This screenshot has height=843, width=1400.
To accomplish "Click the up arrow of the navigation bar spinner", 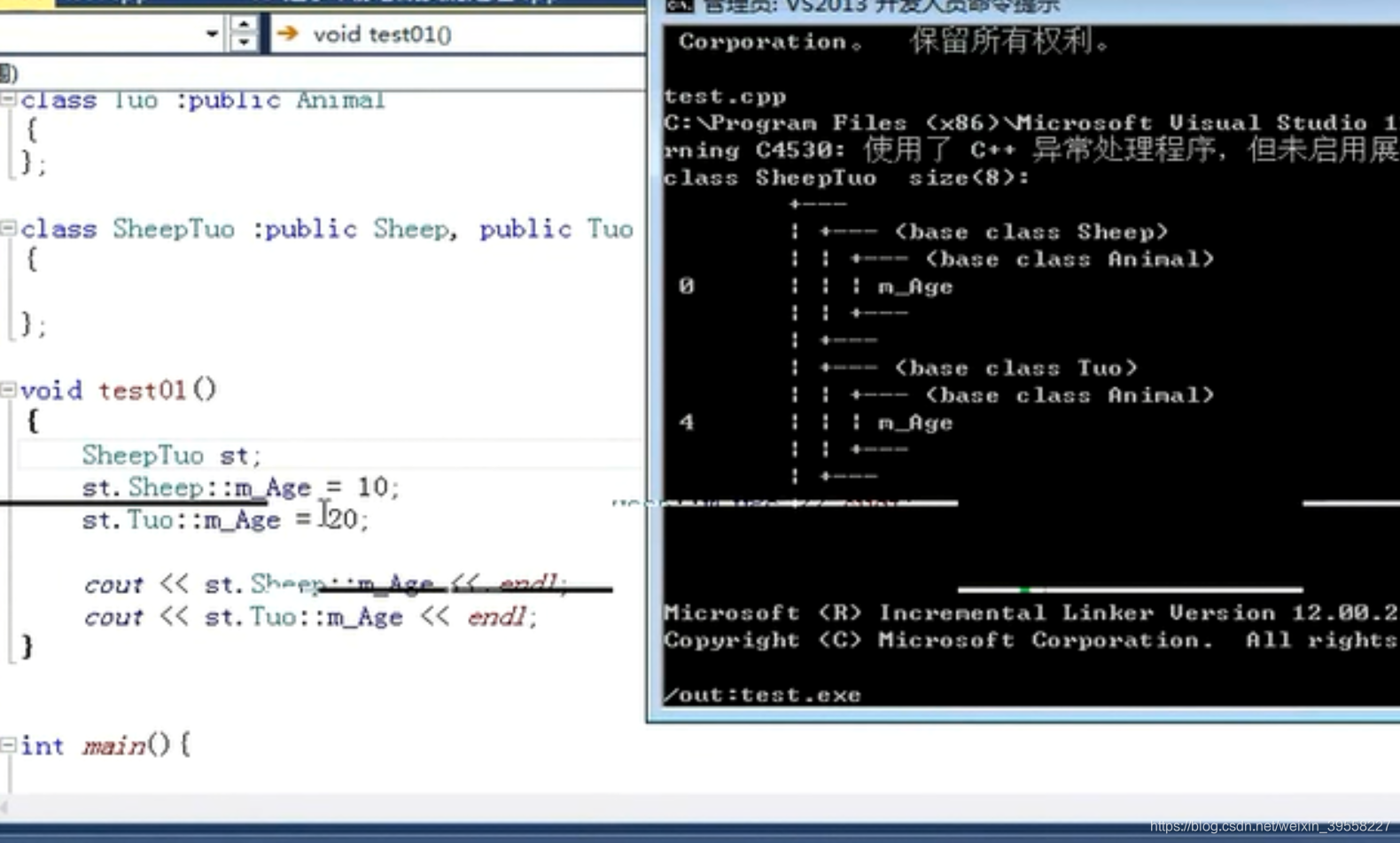I will [x=244, y=25].
